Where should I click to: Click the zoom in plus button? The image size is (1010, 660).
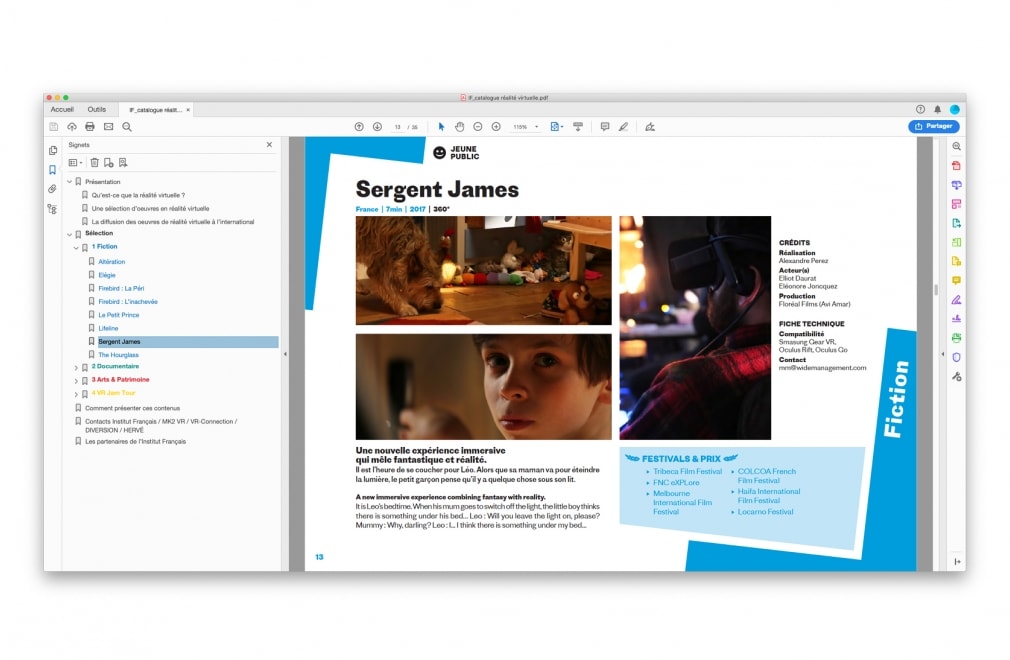(496, 127)
